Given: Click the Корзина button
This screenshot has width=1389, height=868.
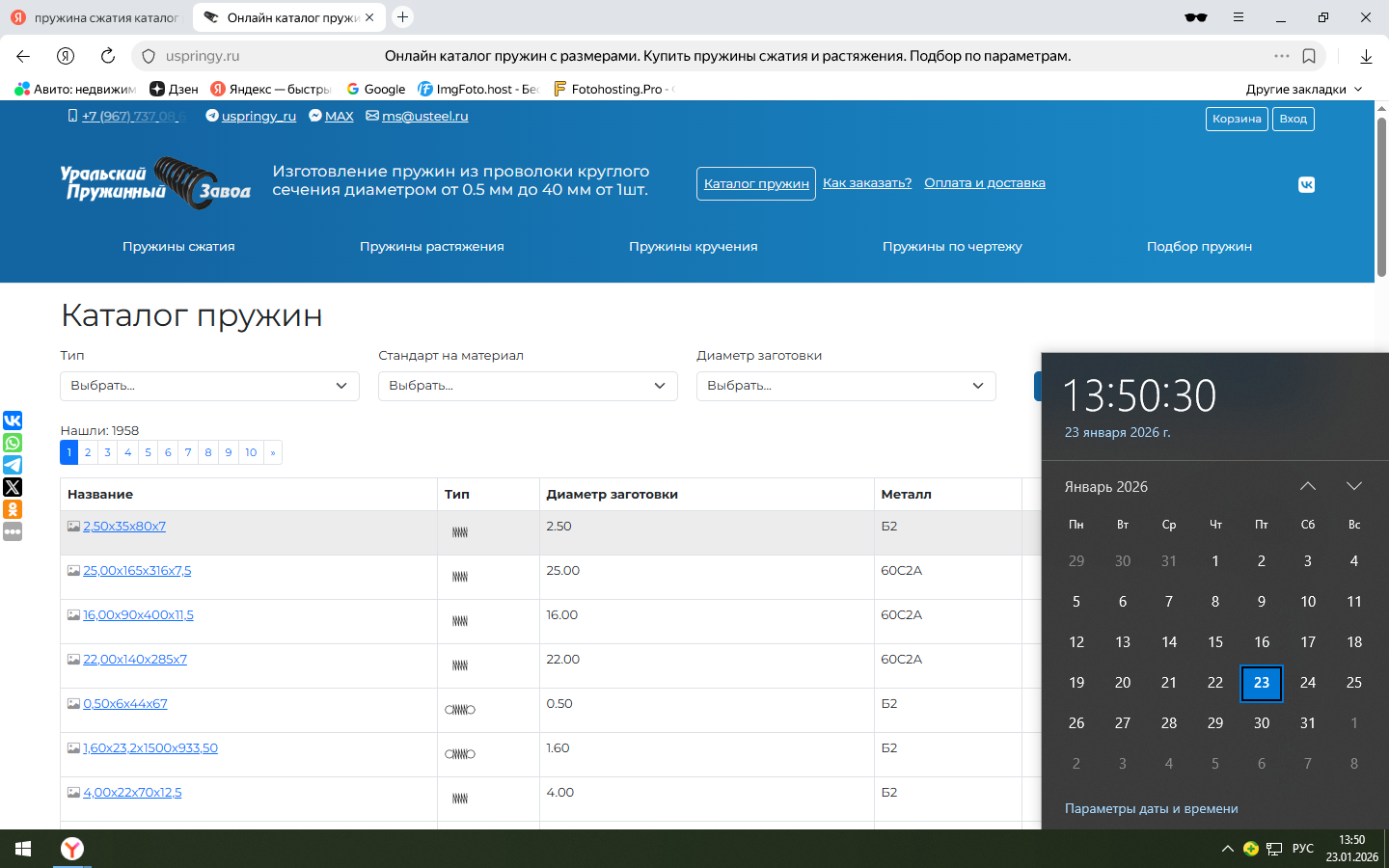Looking at the screenshot, I should [1237, 119].
